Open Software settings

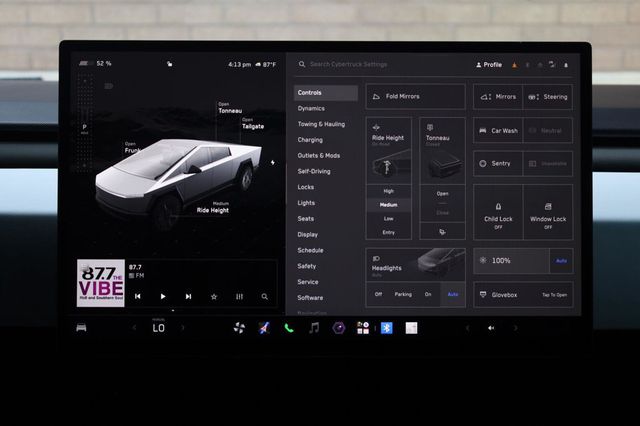(310, 298)
